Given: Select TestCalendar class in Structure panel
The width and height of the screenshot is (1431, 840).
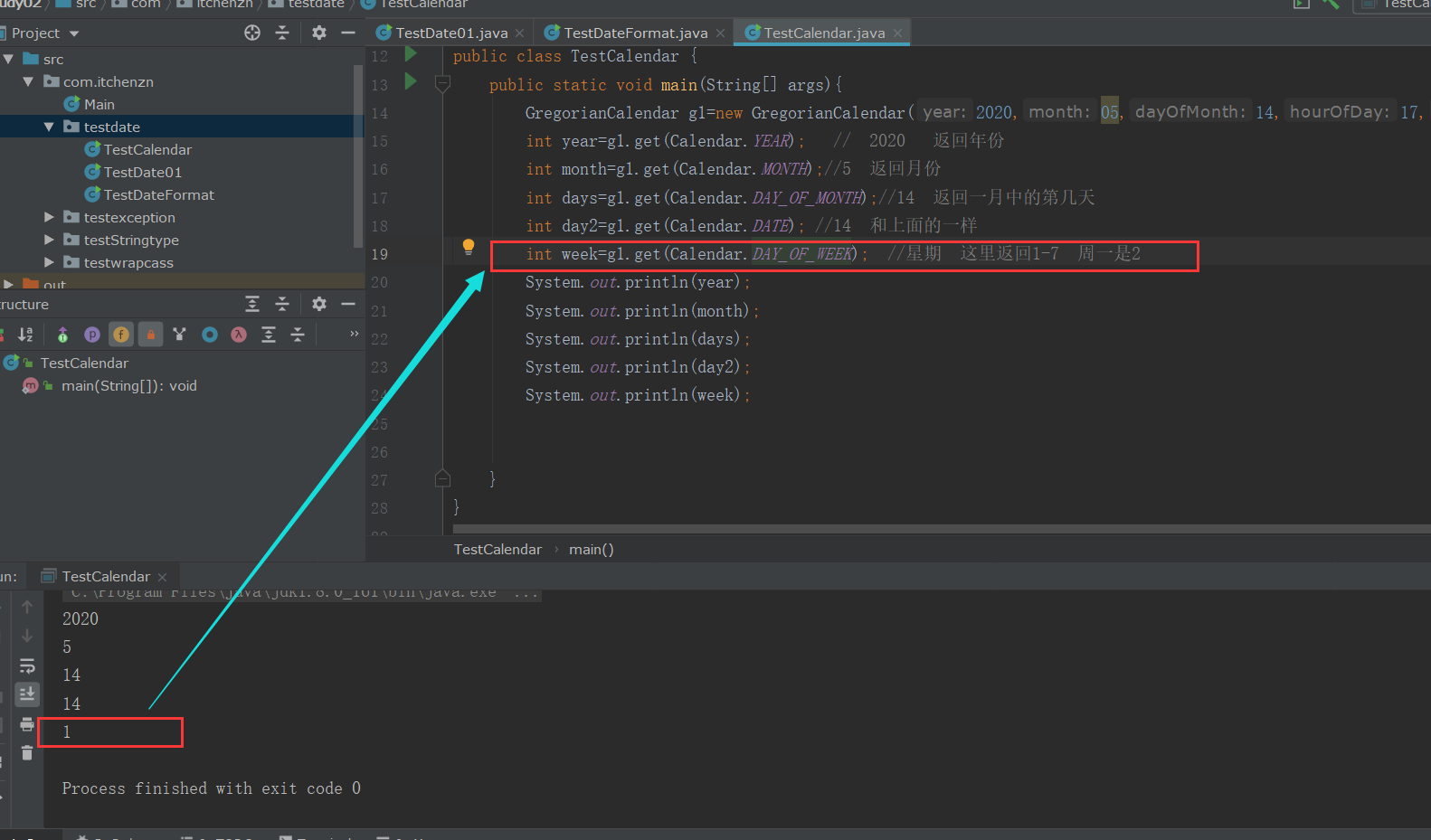Looking at the screenshot, I should pos(84,363).
